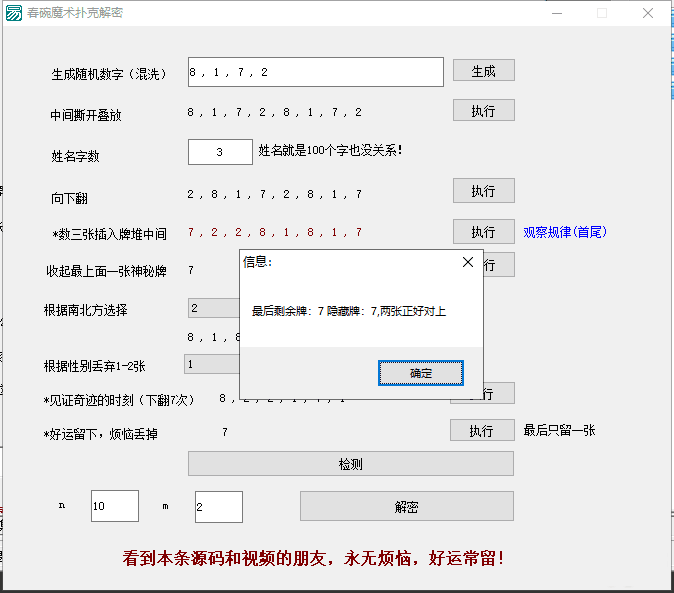Focus the random number field showing 8,1,7,2
The width and height of the screenshot is (674, 593).
(315, 72)
